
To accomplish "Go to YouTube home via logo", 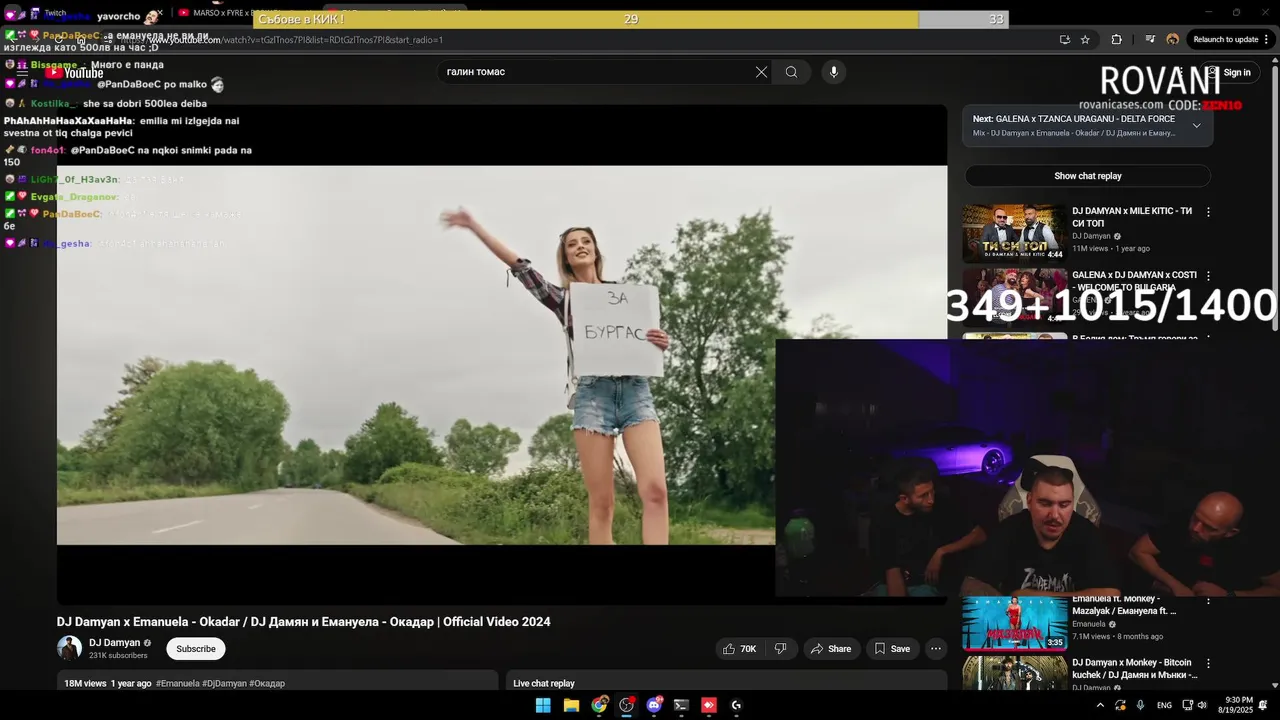I will point(74,72).
